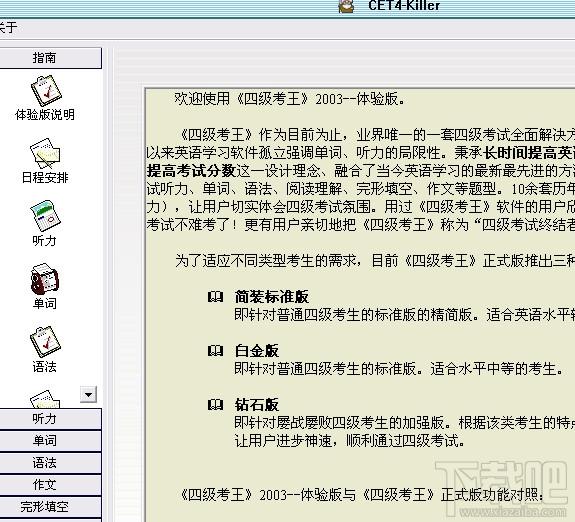This screenshot has height=522, width=575.
Task: Click the line starting 为了适应不同类型考生的需求
Action: 374,261
